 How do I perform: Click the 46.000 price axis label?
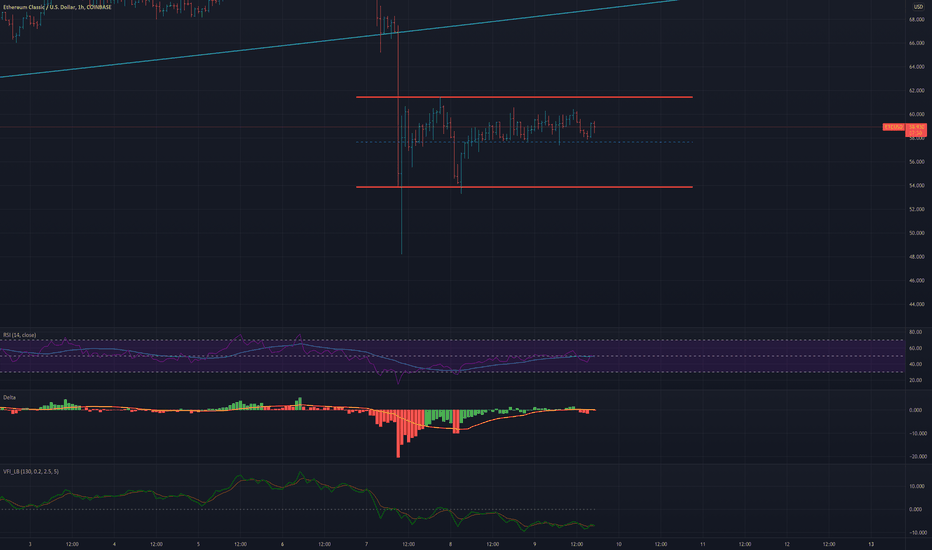point(917,281)
